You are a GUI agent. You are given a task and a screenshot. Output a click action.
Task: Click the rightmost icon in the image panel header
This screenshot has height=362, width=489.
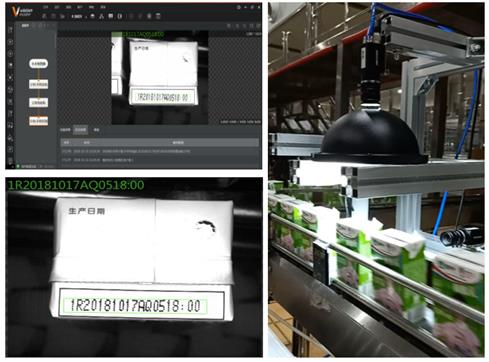tap(258, 25)
